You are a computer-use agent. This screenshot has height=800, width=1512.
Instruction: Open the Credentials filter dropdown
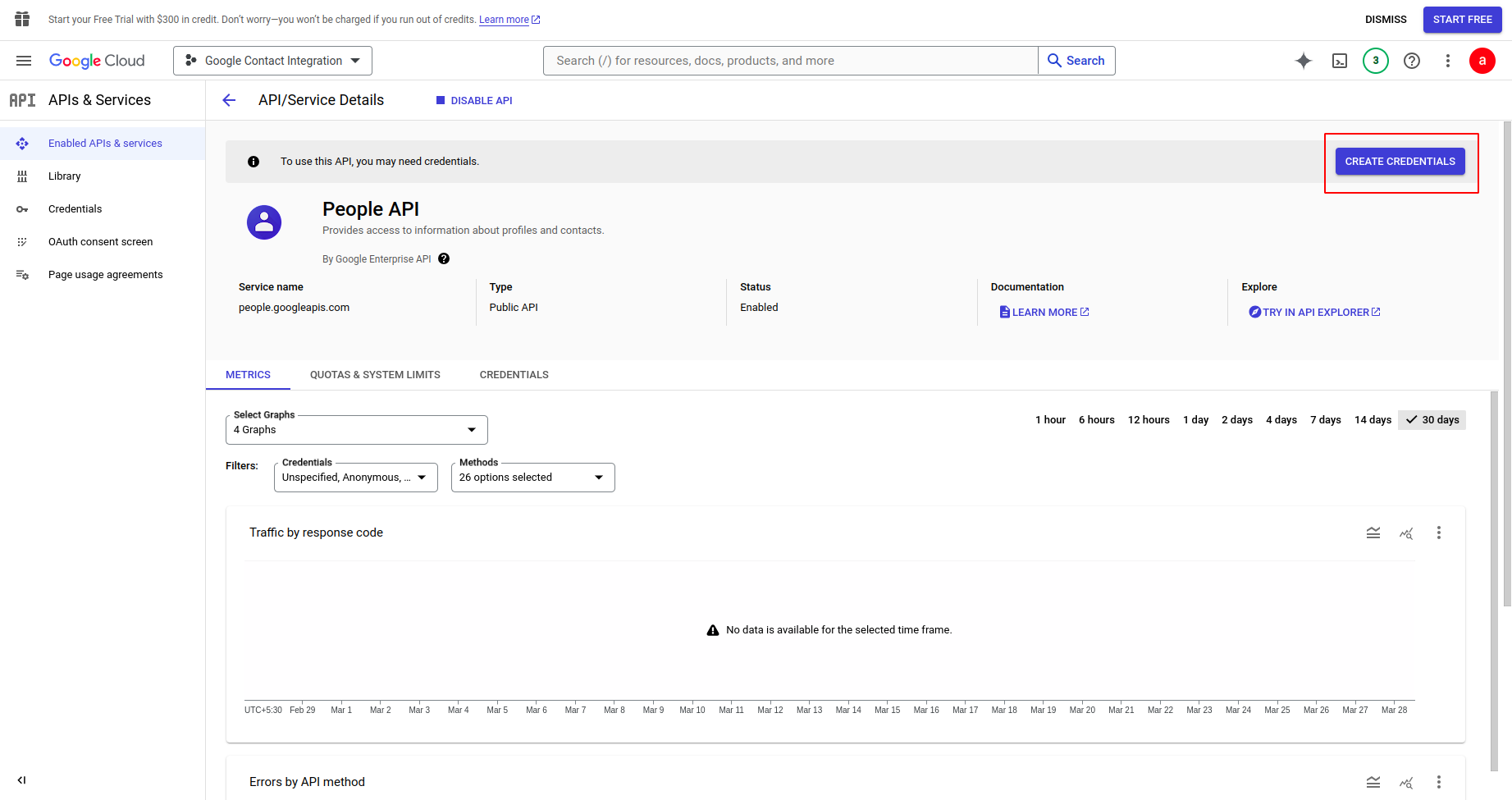click(x=355, y=478)
